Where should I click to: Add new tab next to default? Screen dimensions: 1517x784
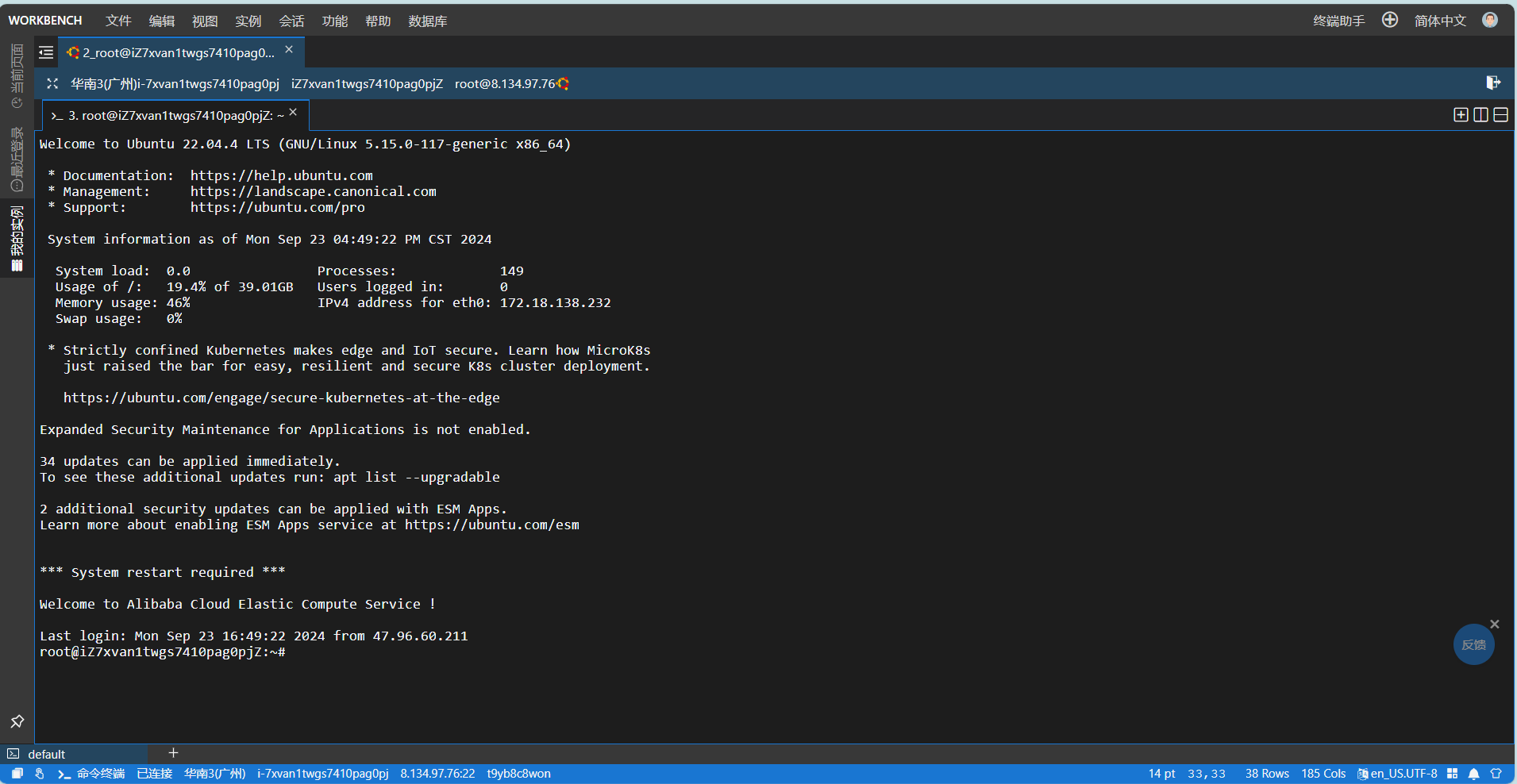point(173,753)
